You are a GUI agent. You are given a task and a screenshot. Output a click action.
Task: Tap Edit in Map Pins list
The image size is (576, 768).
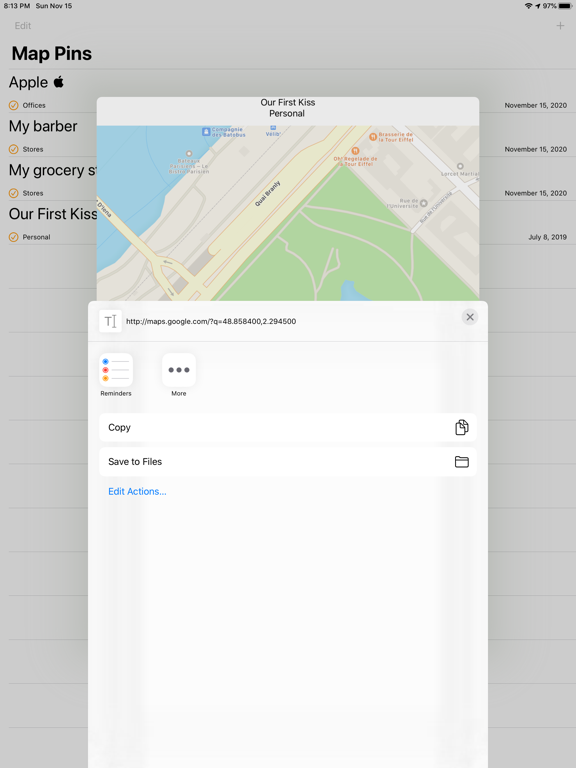23,25
